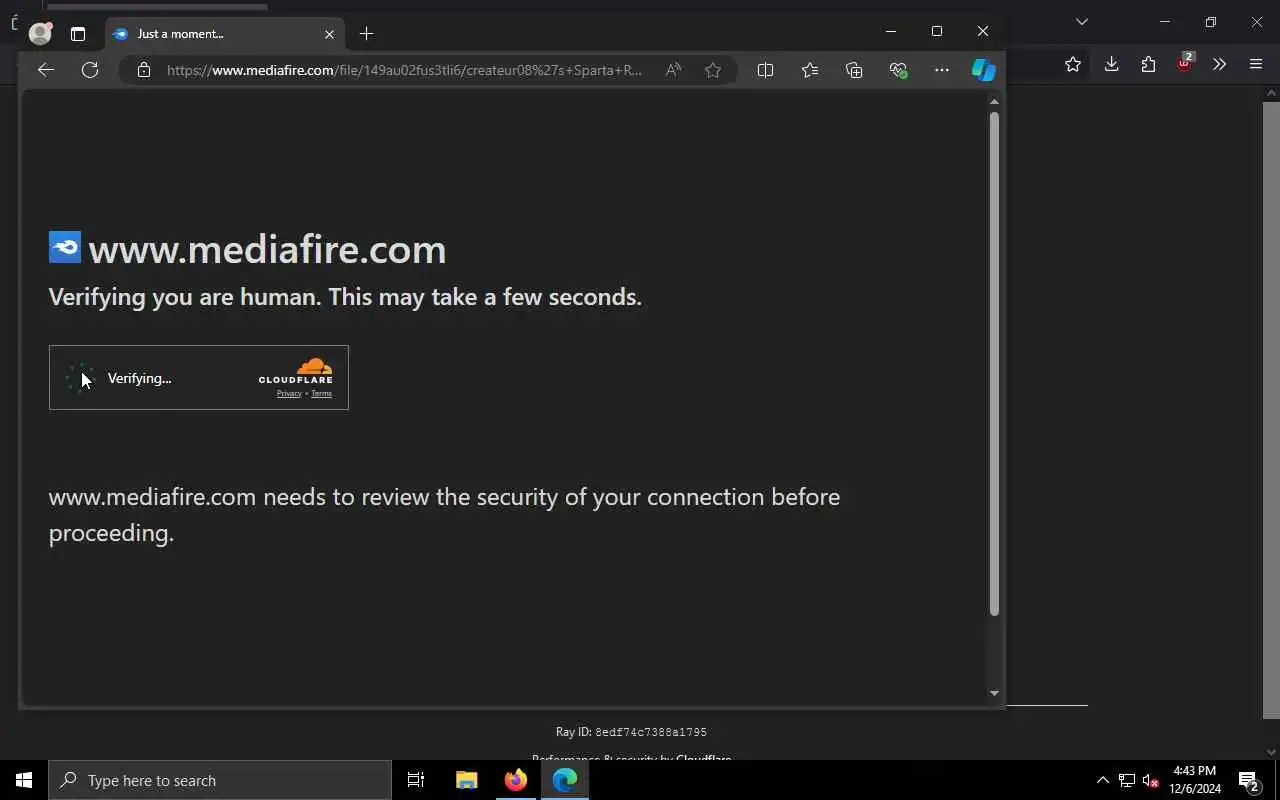Open Windows notification center

(1249, 780)
